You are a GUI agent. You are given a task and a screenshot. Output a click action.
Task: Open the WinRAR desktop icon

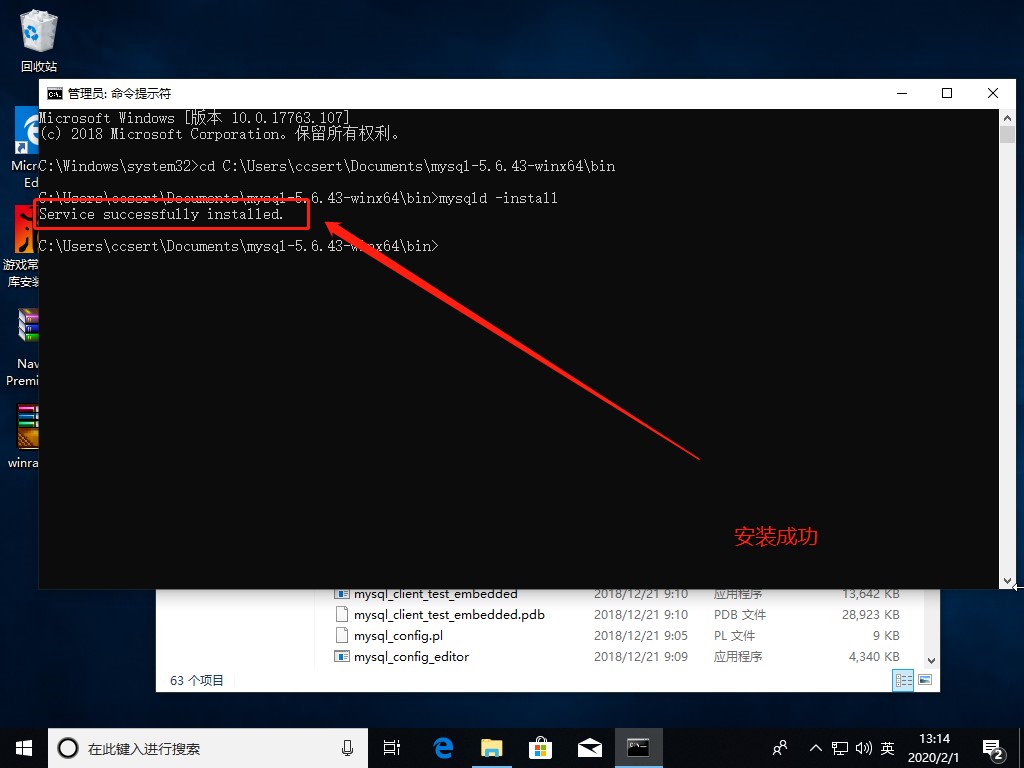point(26,436)
